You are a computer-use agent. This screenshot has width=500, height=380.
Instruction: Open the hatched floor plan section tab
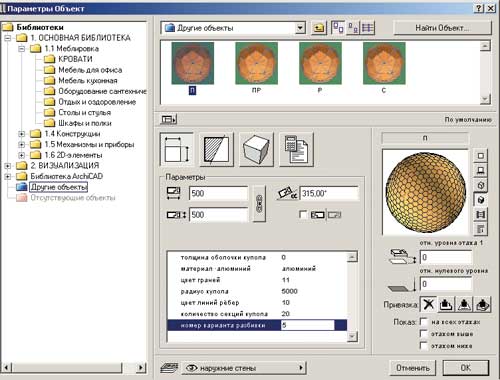[x=216, y=149]
